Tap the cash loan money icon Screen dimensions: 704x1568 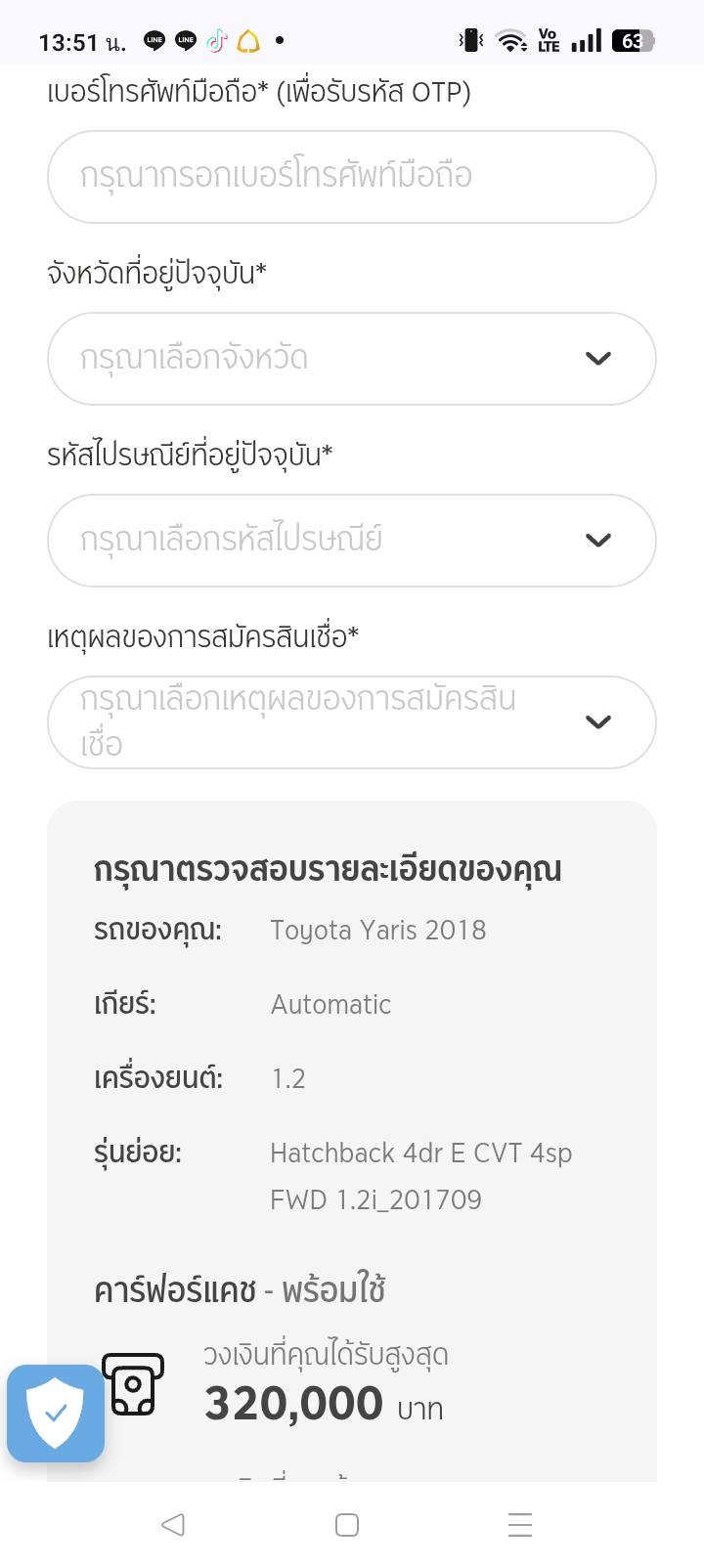[134, 1383]
